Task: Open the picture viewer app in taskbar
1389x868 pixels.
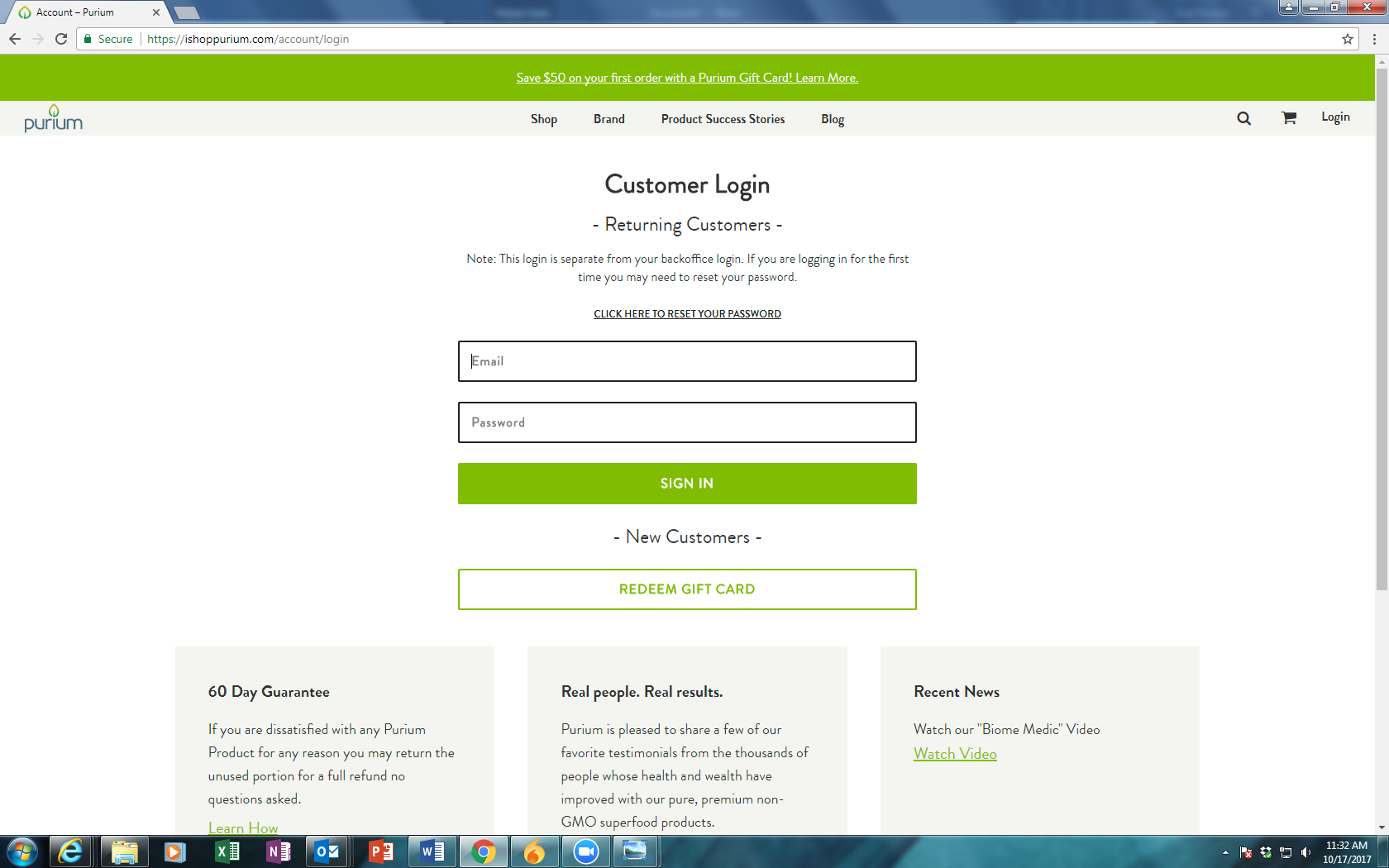Action: (635, 851)
